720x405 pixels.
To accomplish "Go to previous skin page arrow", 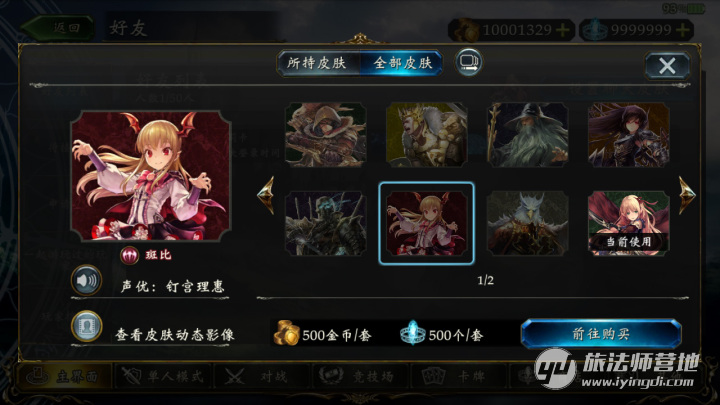I will [x=266, y=195].
